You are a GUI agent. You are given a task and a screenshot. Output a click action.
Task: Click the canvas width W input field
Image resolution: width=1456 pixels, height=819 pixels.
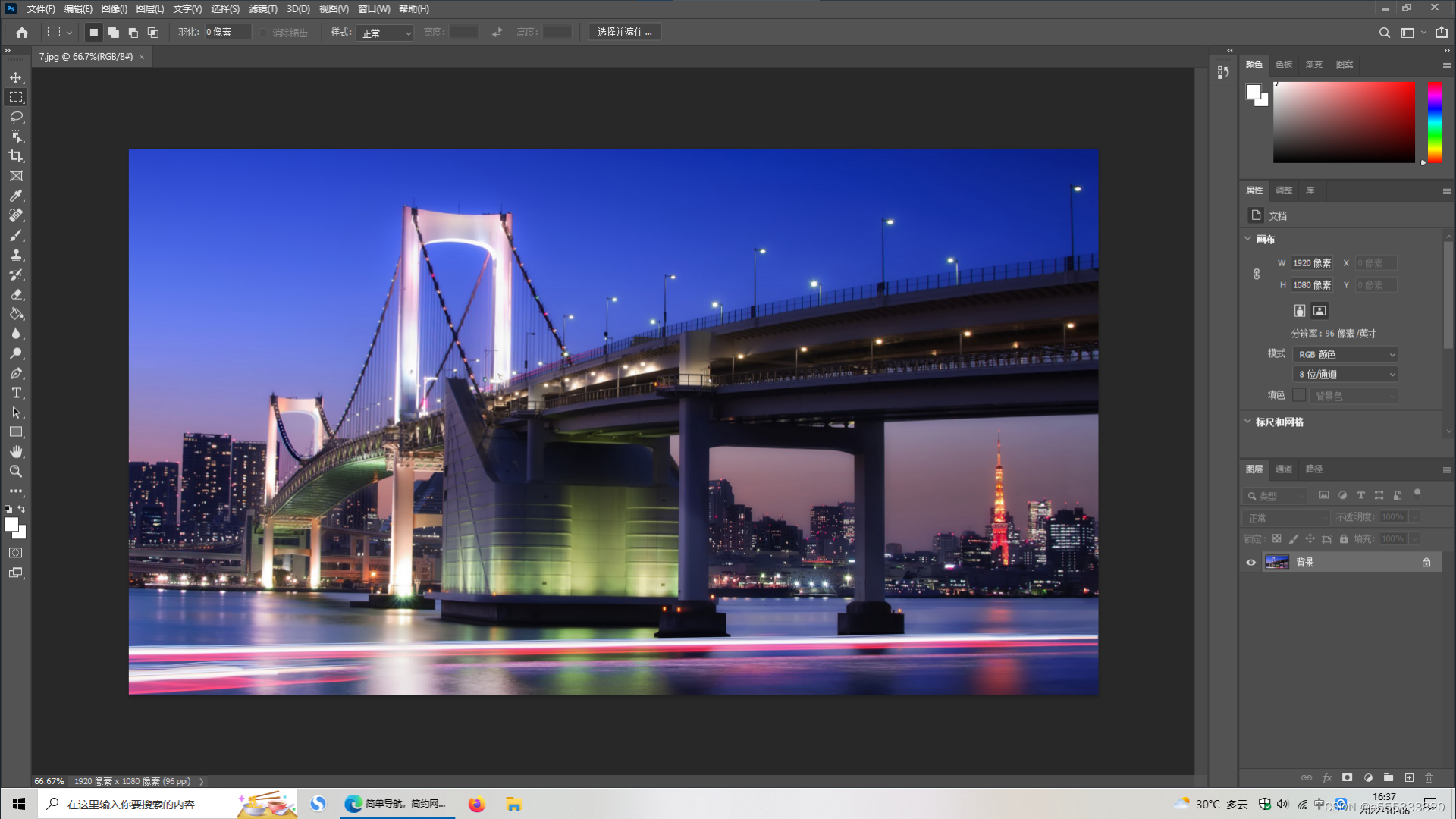click(1312, 263)
